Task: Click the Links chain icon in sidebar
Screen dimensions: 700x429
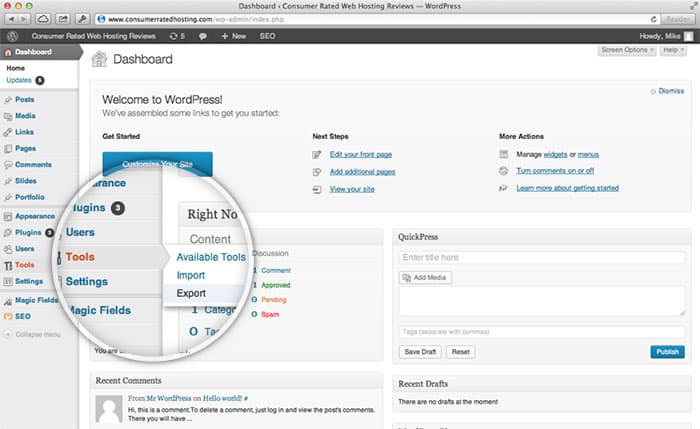Action: click(8, 132)
